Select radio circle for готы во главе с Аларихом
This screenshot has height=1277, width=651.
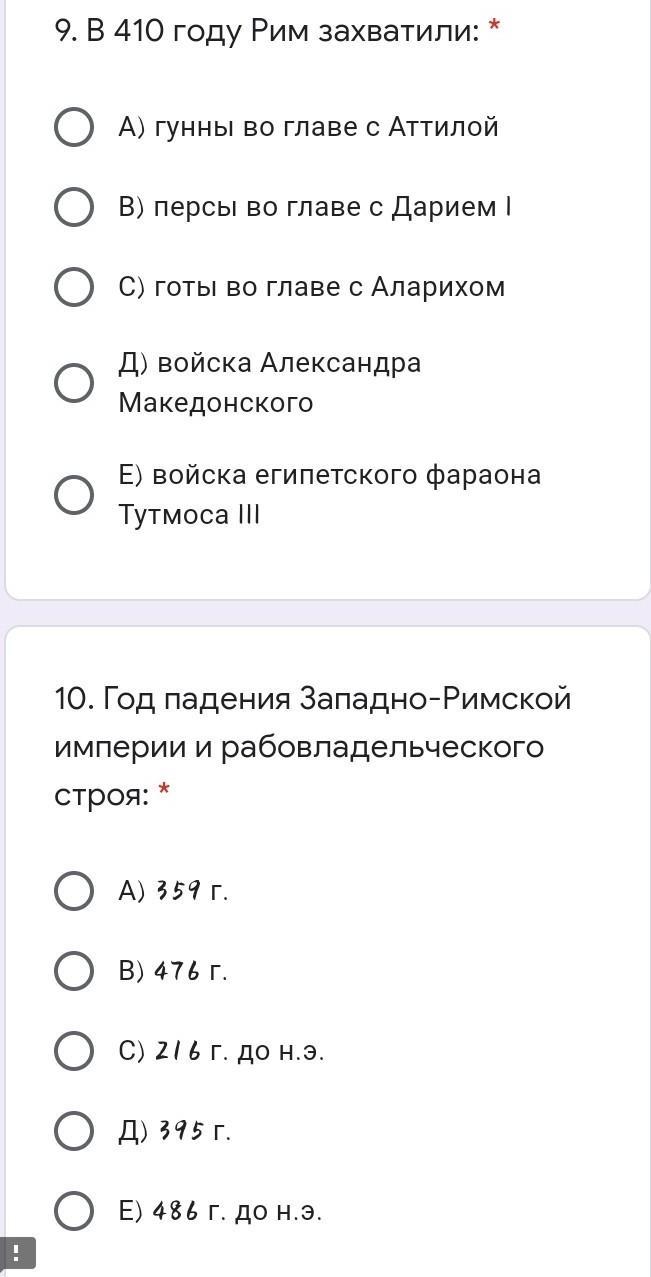coord(73,287)
